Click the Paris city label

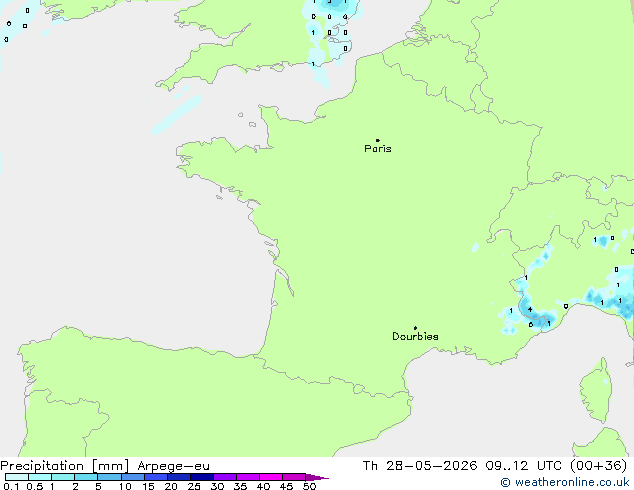[378, 149]
